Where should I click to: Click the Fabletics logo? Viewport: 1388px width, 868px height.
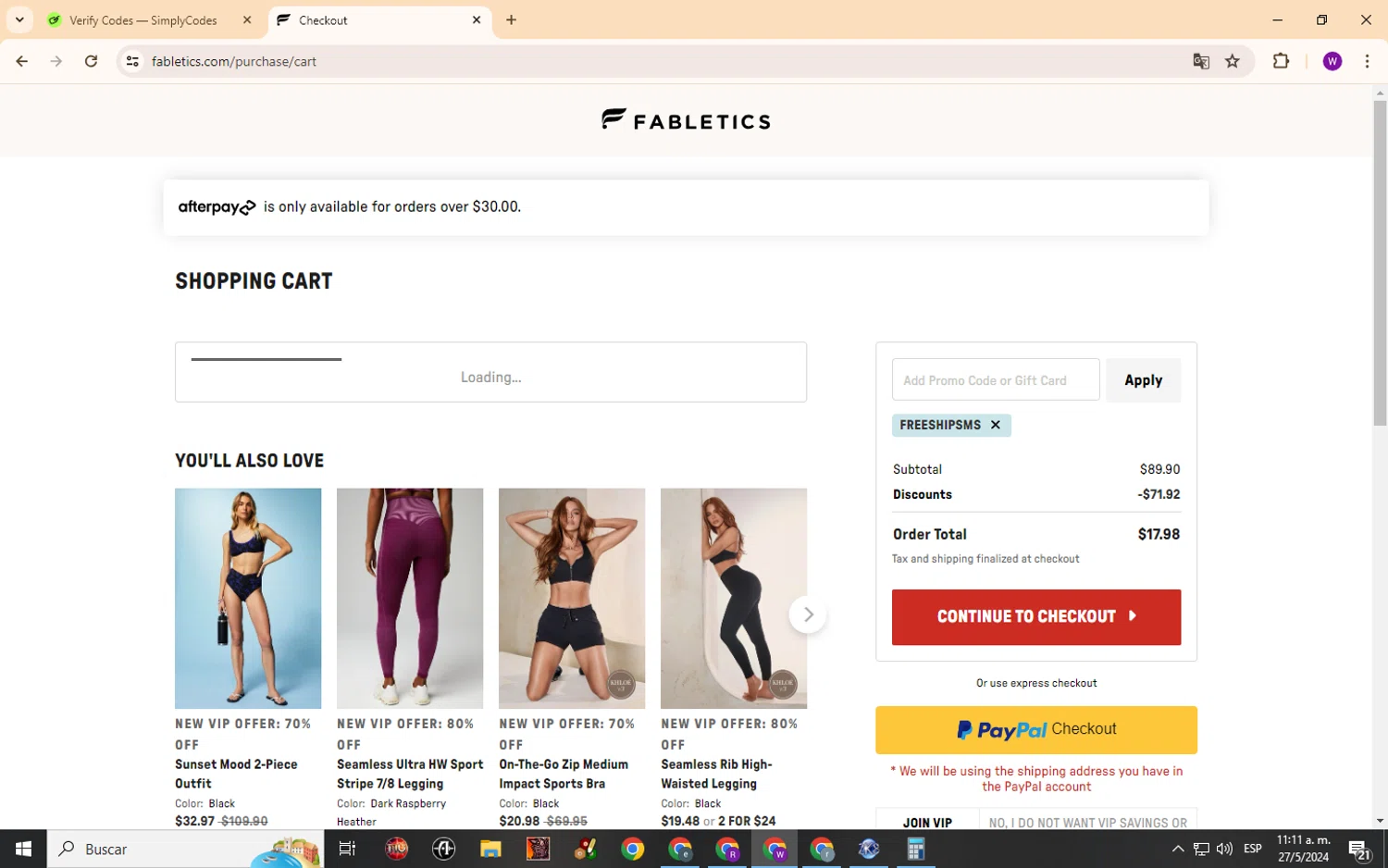(686, 120)
